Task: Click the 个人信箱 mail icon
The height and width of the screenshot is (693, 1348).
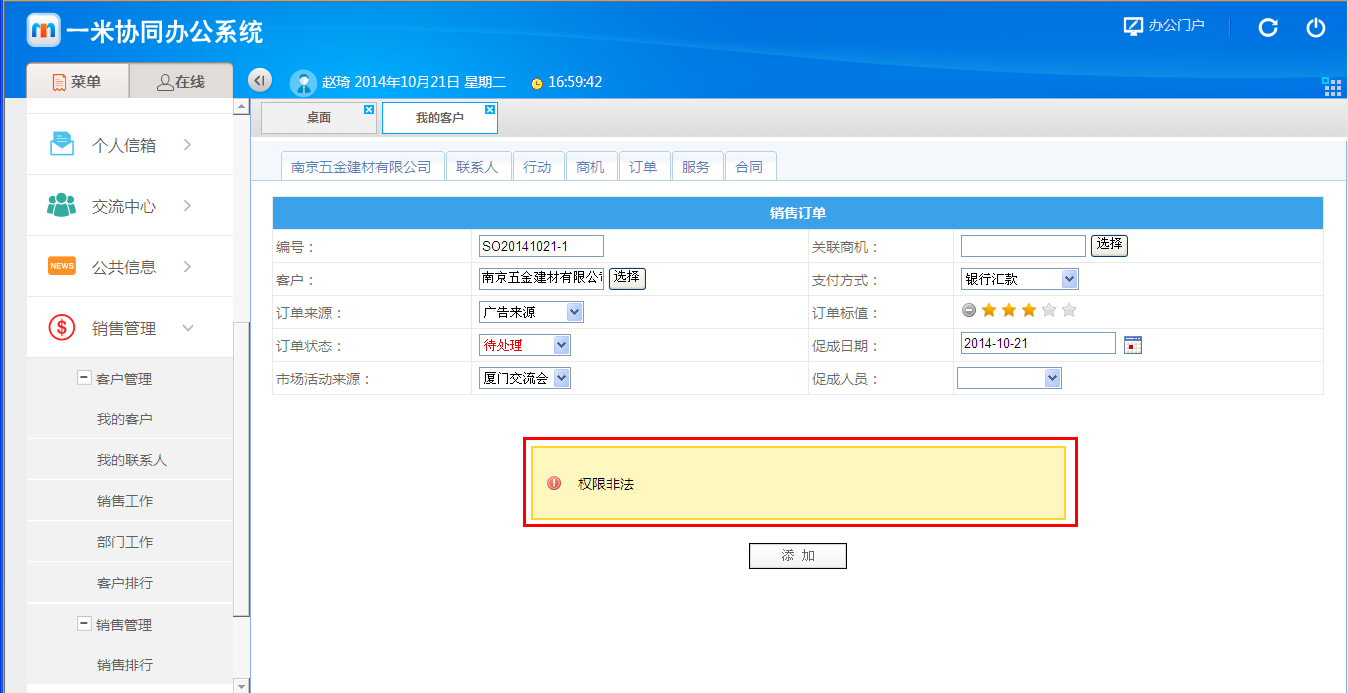Action: [62, 145]
